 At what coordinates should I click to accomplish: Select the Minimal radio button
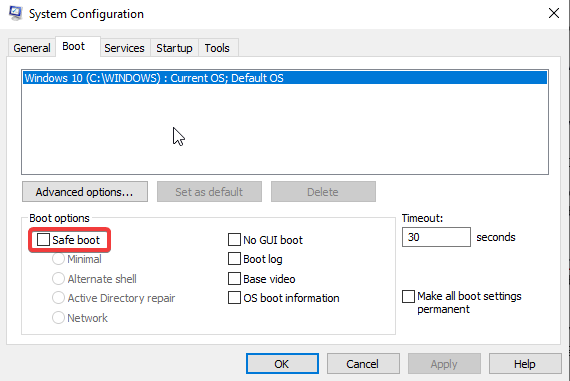point(58,259)
